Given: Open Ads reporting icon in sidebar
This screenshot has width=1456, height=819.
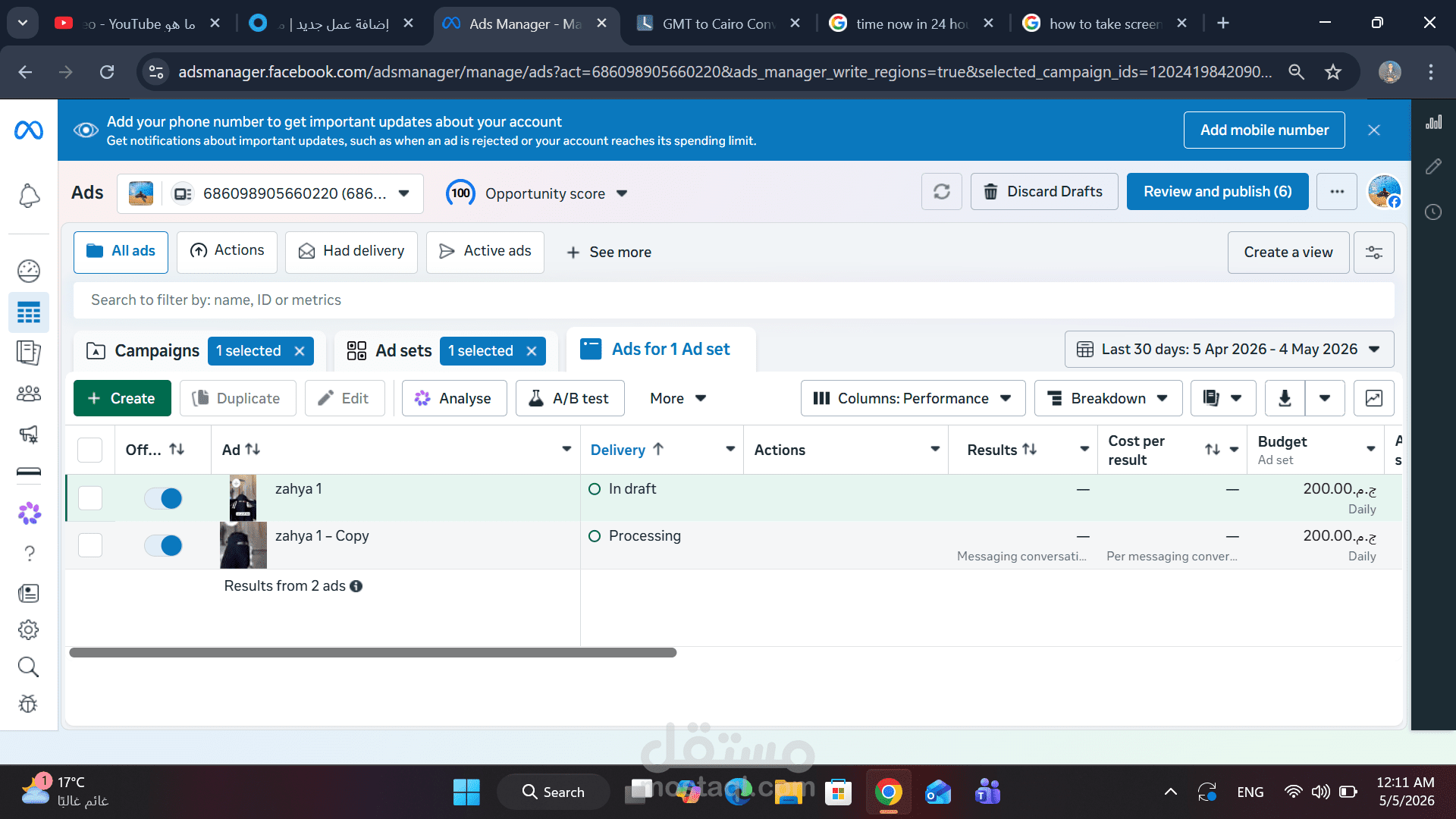Looking at the screenshot, I should (29, 353).
